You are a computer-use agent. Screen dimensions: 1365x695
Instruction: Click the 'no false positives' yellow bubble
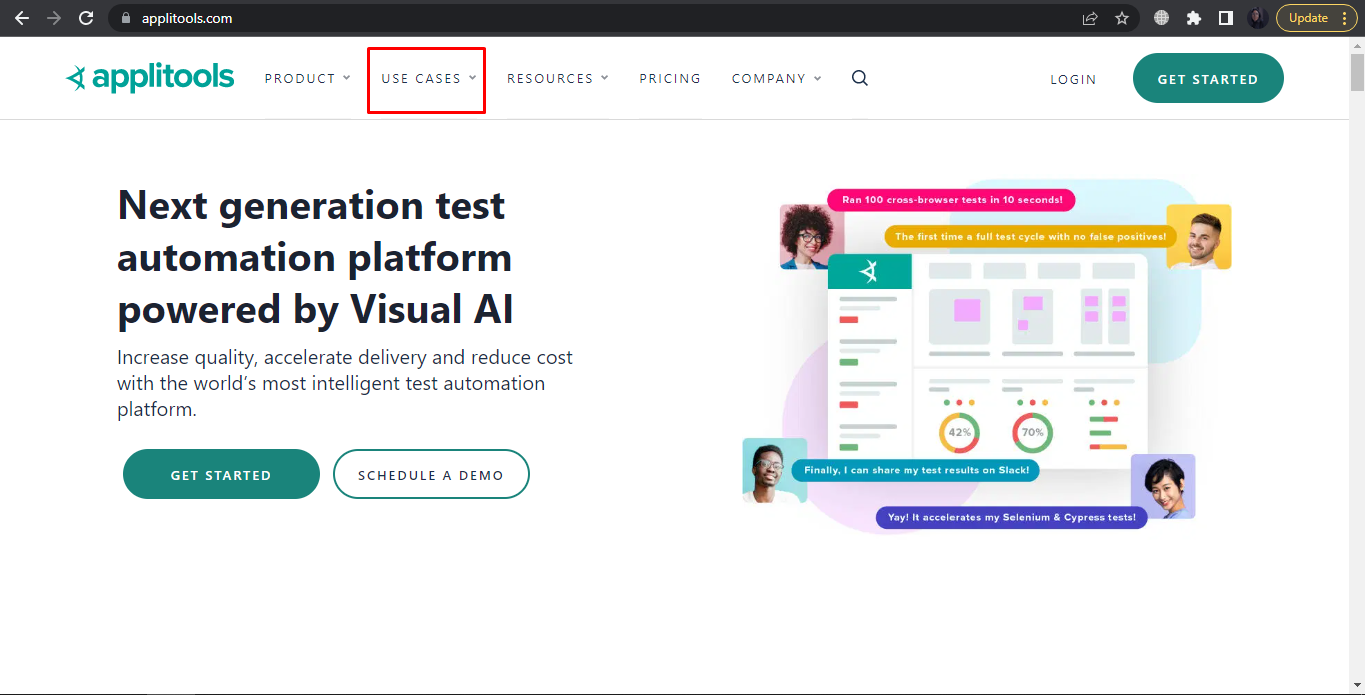click(x=1030, y=237)
